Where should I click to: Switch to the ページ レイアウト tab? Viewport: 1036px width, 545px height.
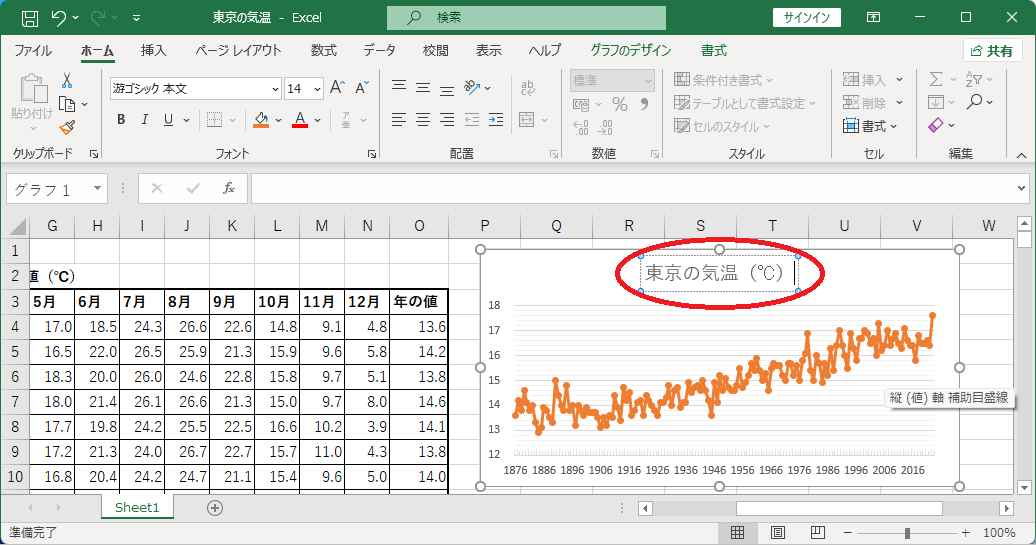[x=238, y=51]
